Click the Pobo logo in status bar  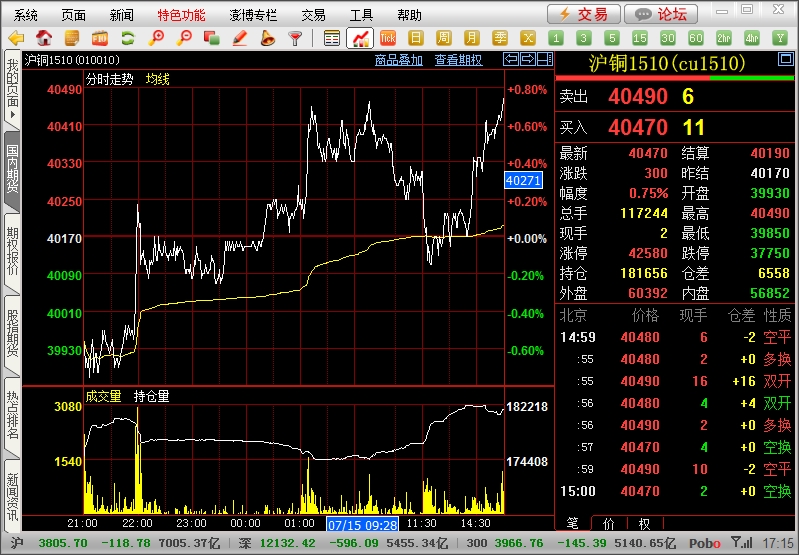point(705,543)
